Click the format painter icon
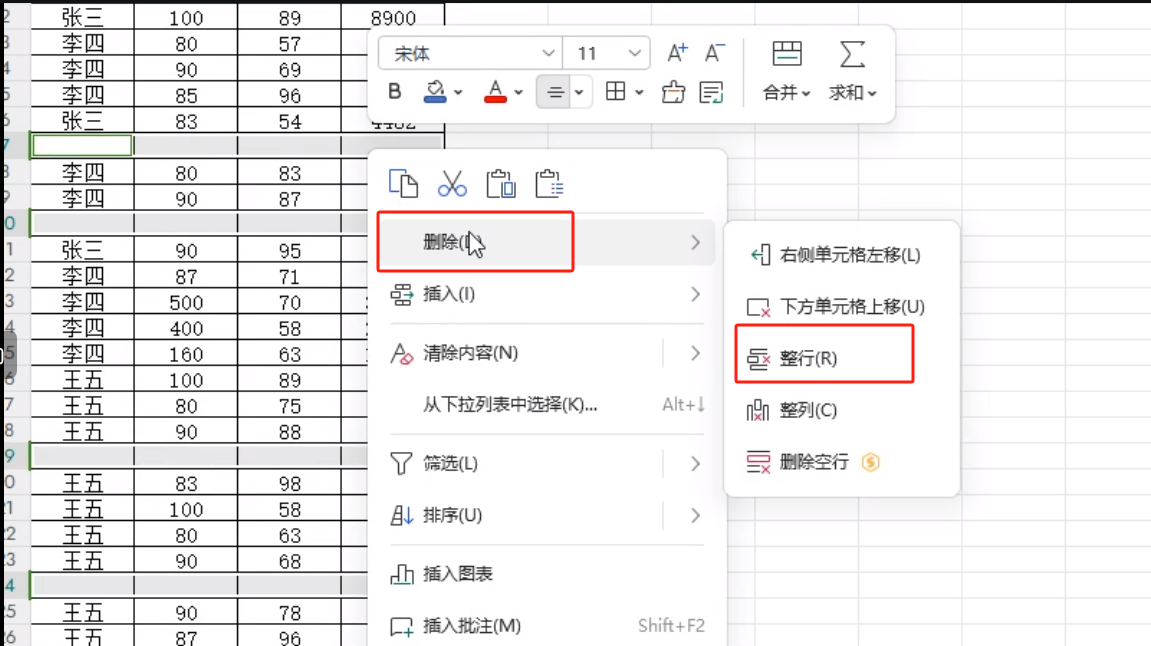Screen dimensions: 1151x646 (673, 92)
